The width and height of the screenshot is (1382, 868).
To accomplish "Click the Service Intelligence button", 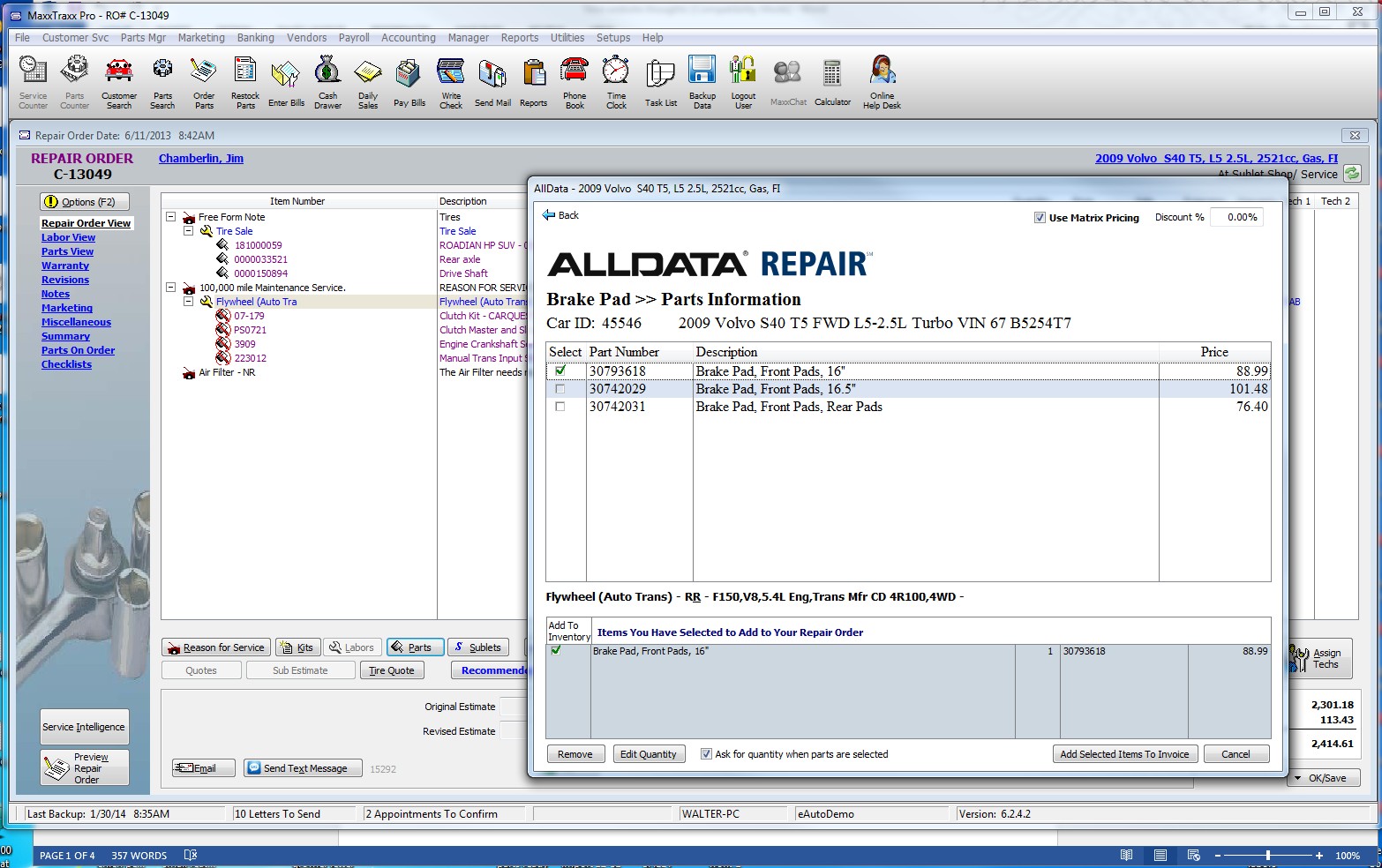I will tap(84, 727).
